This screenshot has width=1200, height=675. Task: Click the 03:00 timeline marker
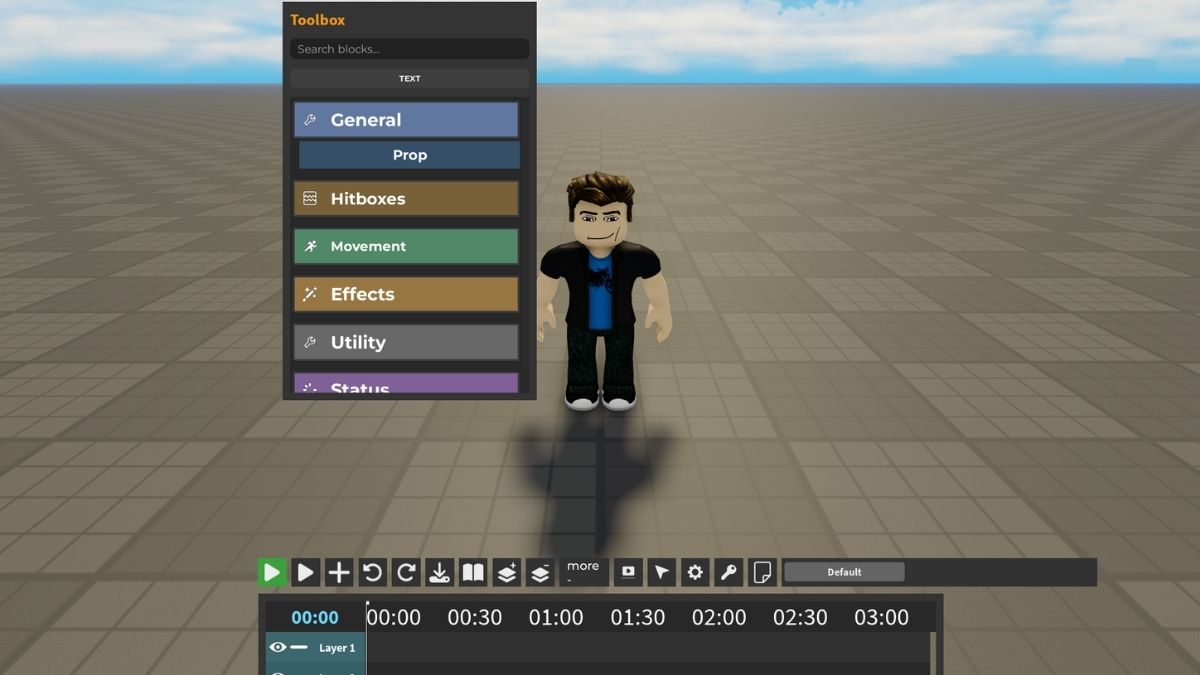click(x=882, y=617)
